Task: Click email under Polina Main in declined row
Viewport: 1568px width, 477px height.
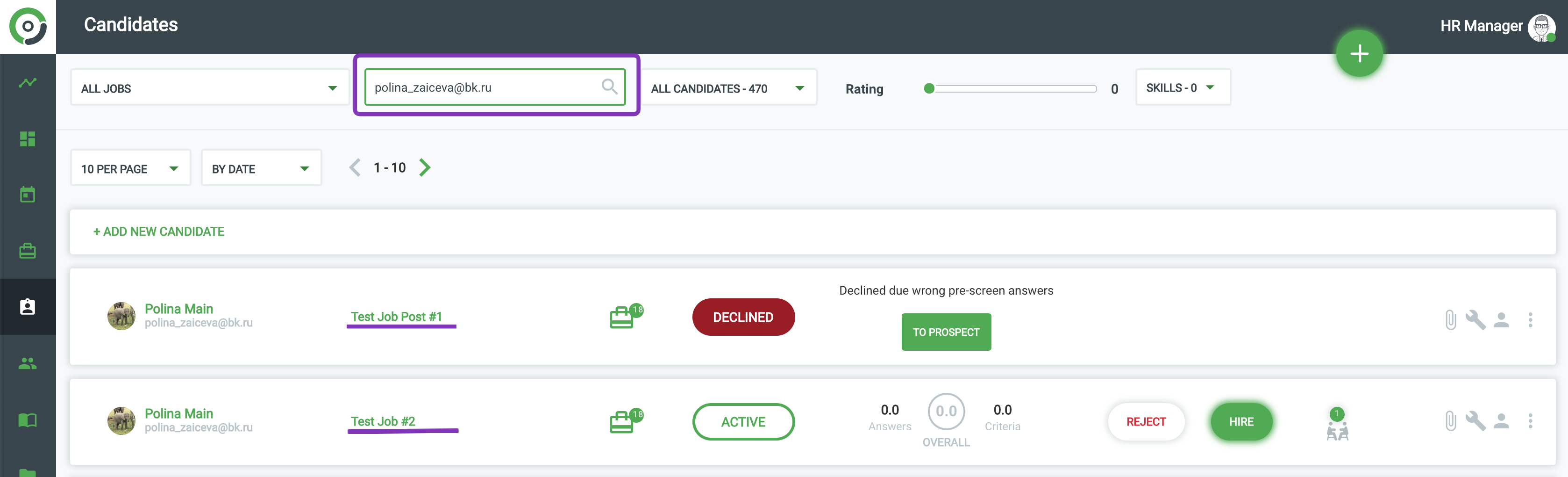Action: (x=199, y=323)
